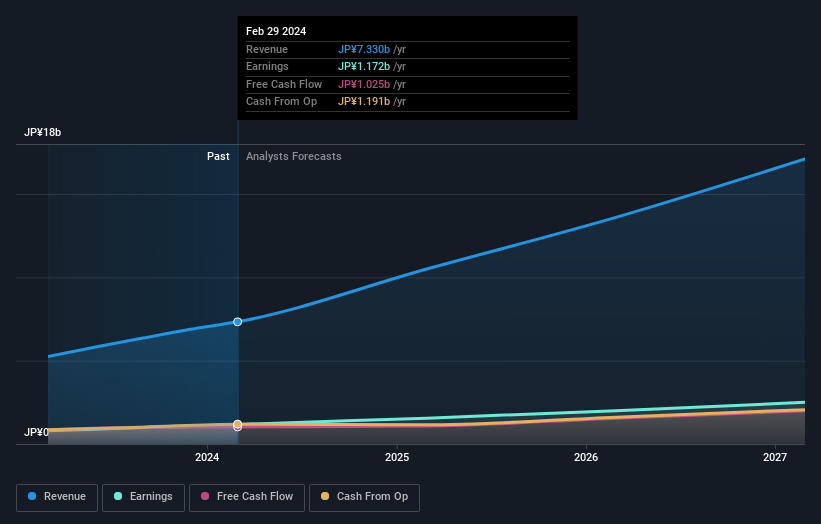Image resolution: width=821 pixels, height=524 pixels.
Task: Click the 2027 x-axis label
Action: click(775, 458)
